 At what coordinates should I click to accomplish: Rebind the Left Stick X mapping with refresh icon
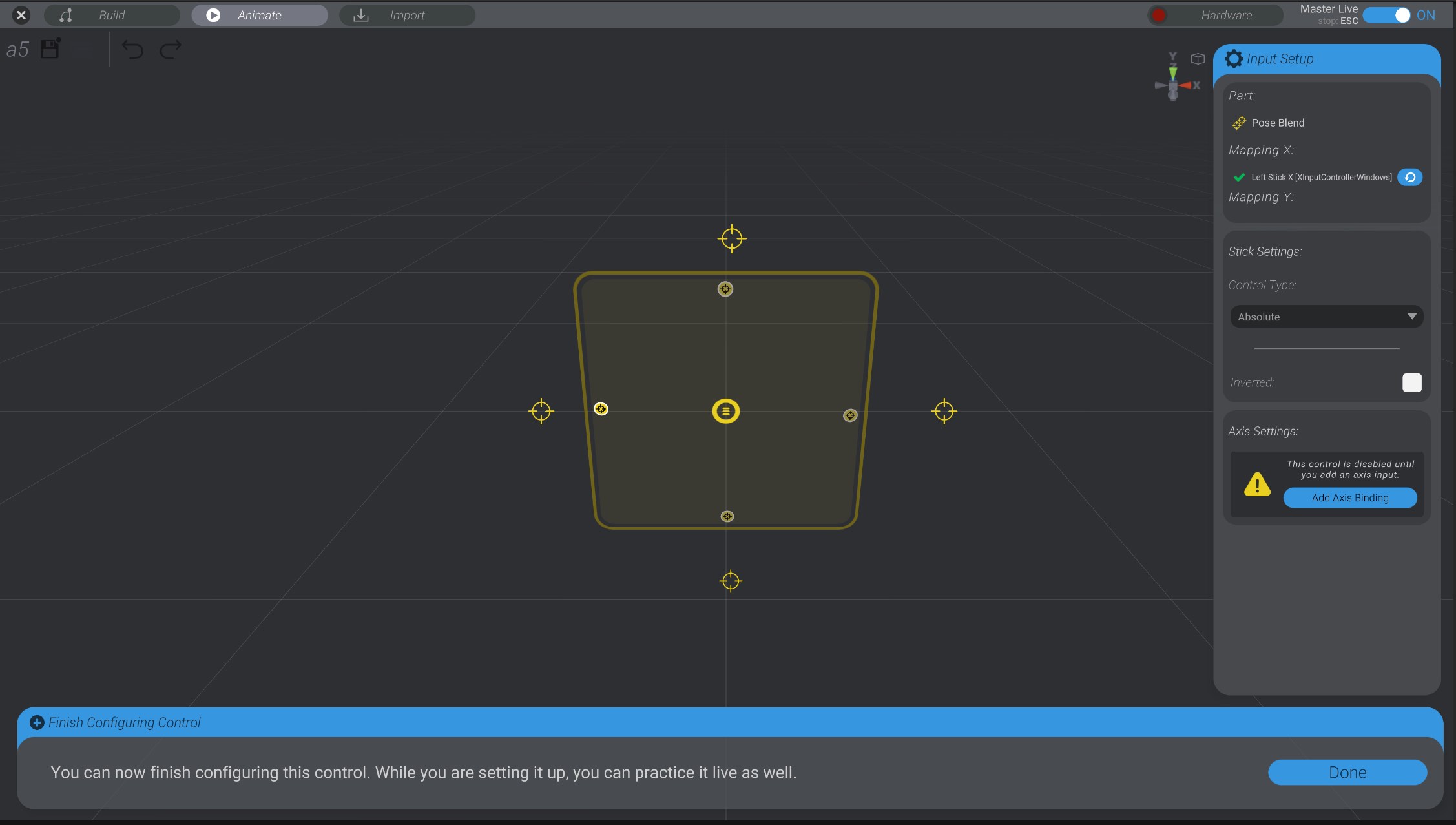point(1410,177)
